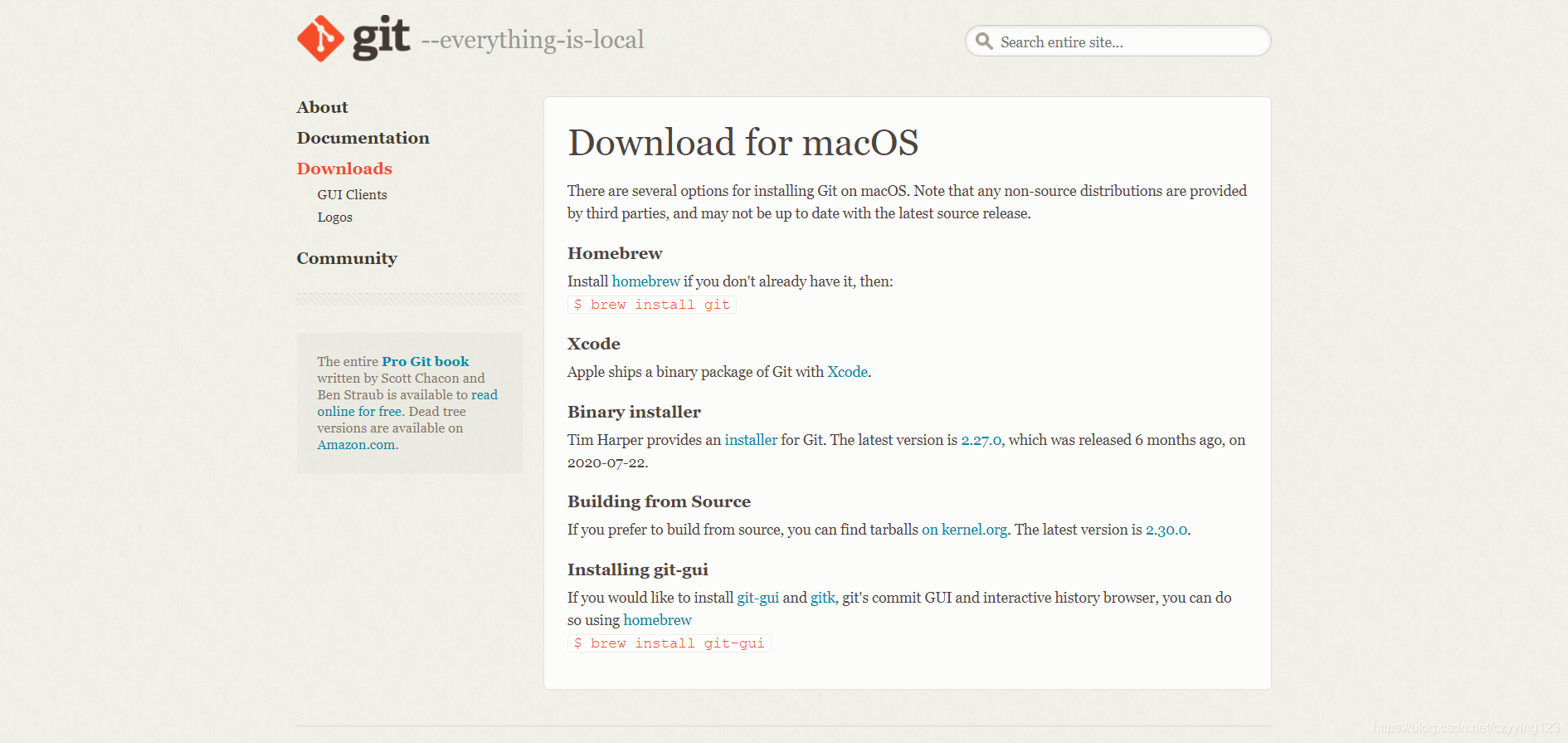Click the 2020-07-22 release date text

pyautogui.click(x=606, y=462)
